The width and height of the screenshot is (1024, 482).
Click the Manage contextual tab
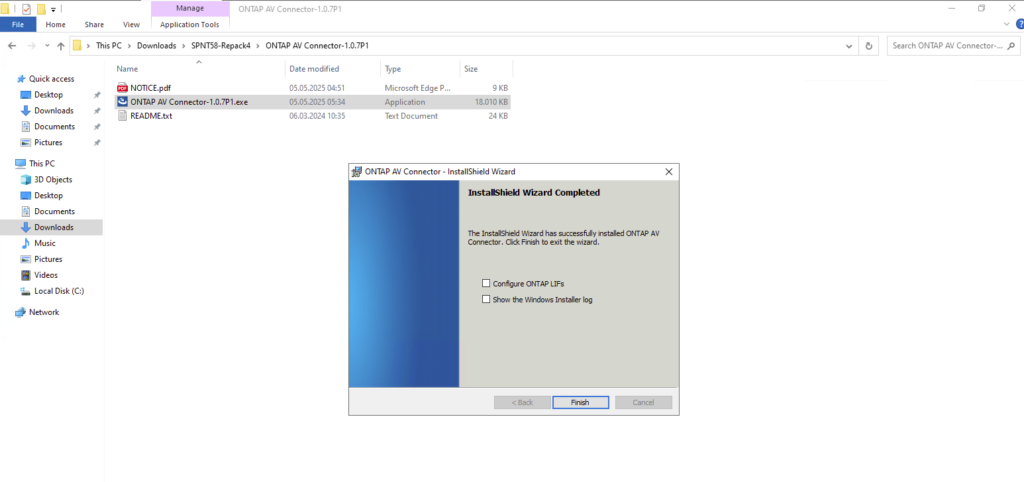[190, 8]
